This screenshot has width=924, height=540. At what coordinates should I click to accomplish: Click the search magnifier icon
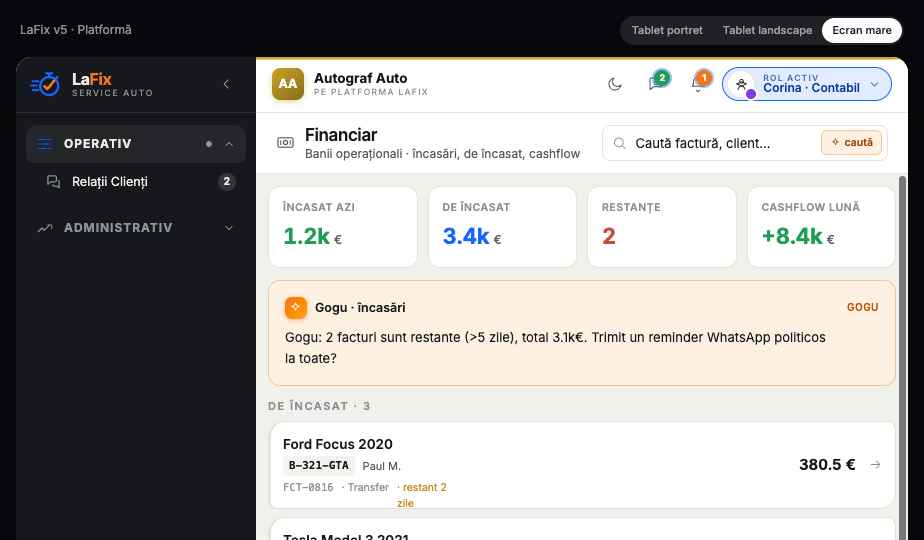point(619,143)
